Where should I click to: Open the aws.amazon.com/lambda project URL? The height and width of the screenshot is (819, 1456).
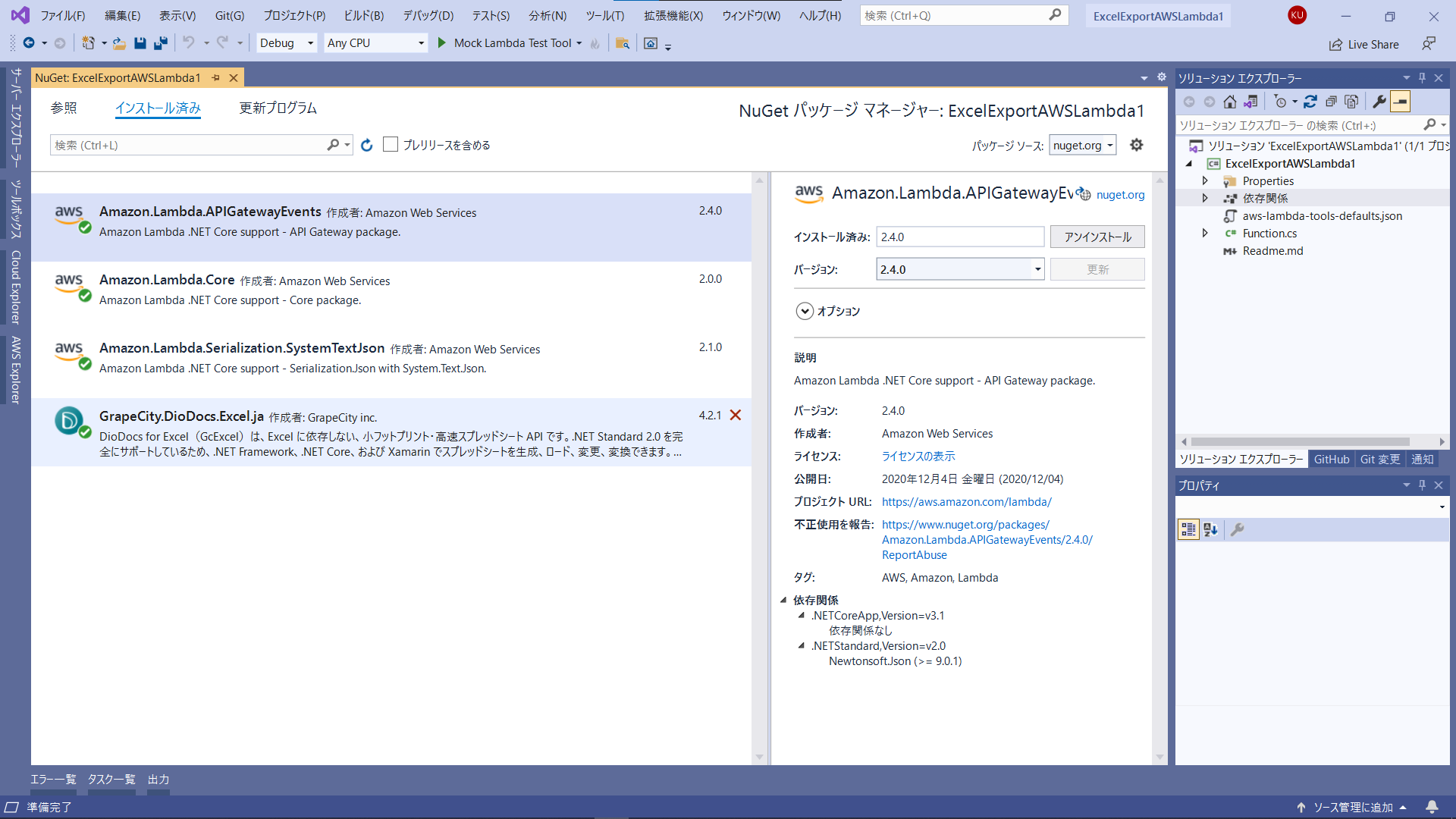click(x=967, y=501)
